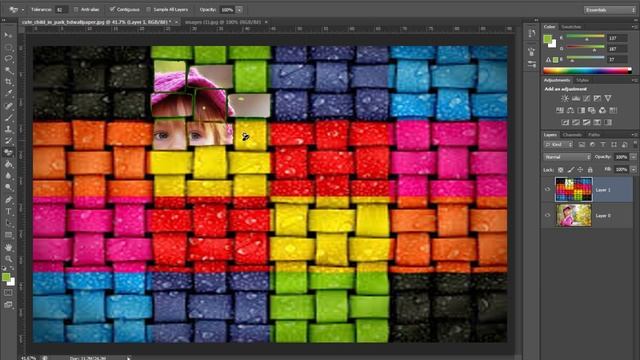
Task: Select the Paint Bucket tool
Action: coord(8,164)
